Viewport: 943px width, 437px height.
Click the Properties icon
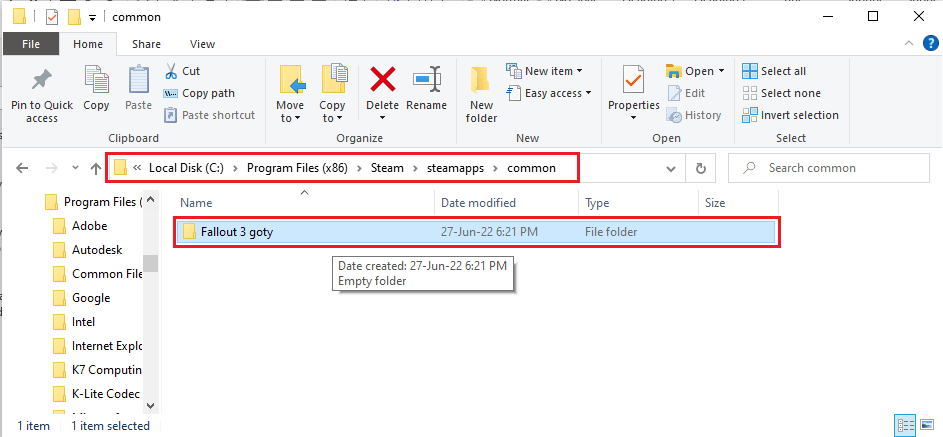[634, 80]
